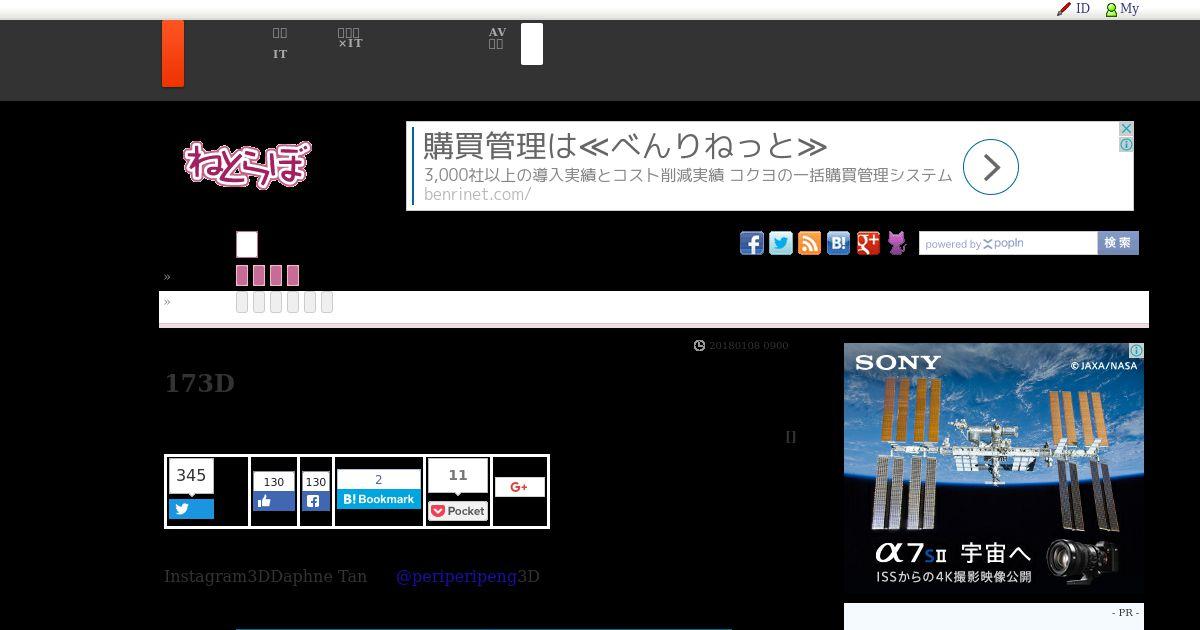The width and height of the screenshot is (1200, 630).
Task: Click the tweet count showing 345
Action: [x=191, y=476]
